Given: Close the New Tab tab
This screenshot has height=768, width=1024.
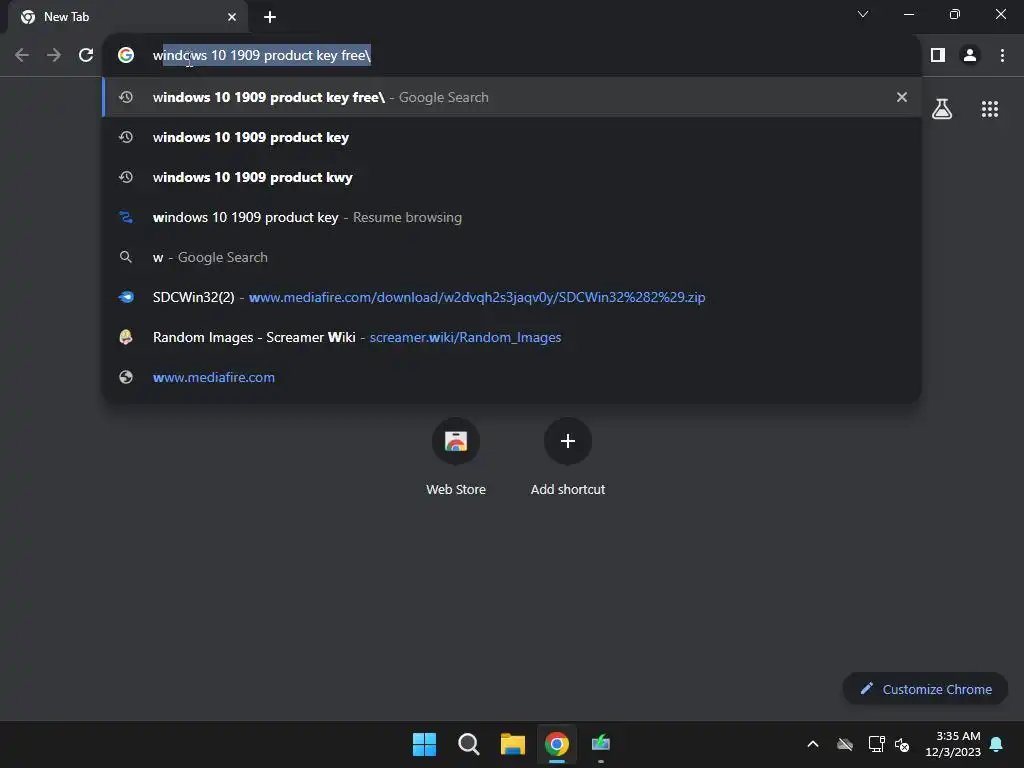Looking at the screenshot, I should click(x=232, y=17).
